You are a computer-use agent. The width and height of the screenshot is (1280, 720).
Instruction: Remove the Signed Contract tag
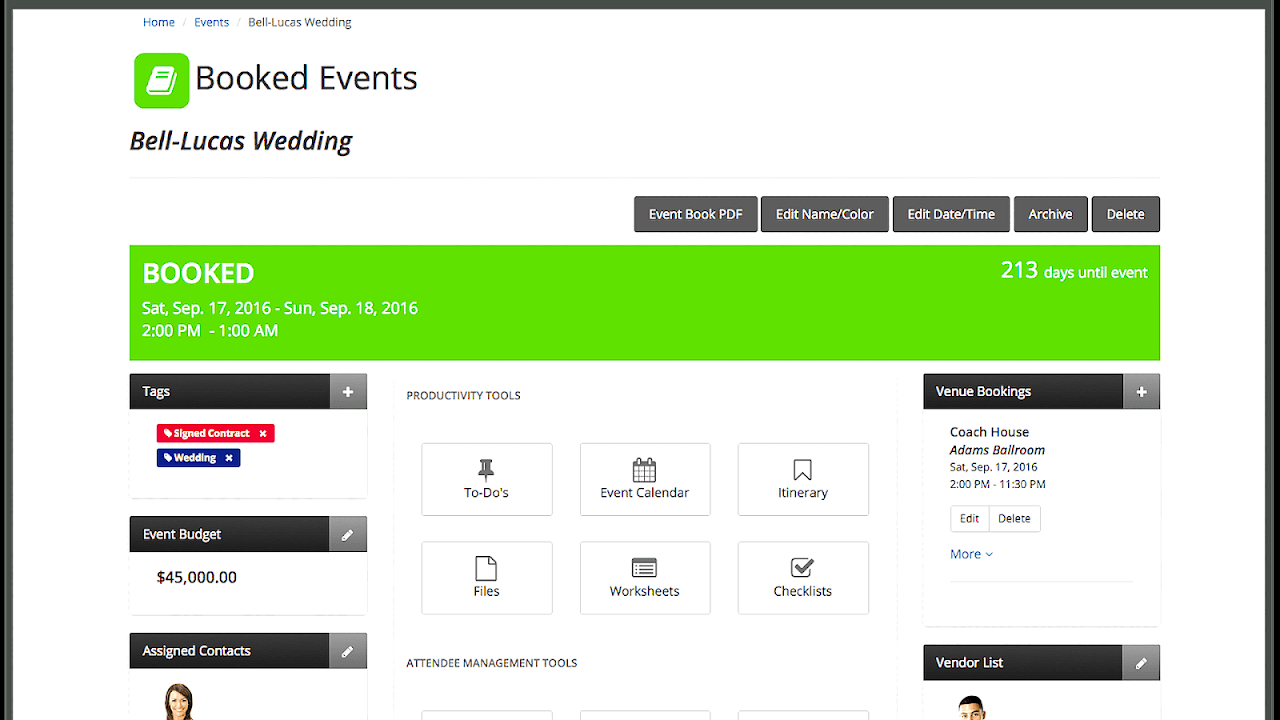point(263,433)
